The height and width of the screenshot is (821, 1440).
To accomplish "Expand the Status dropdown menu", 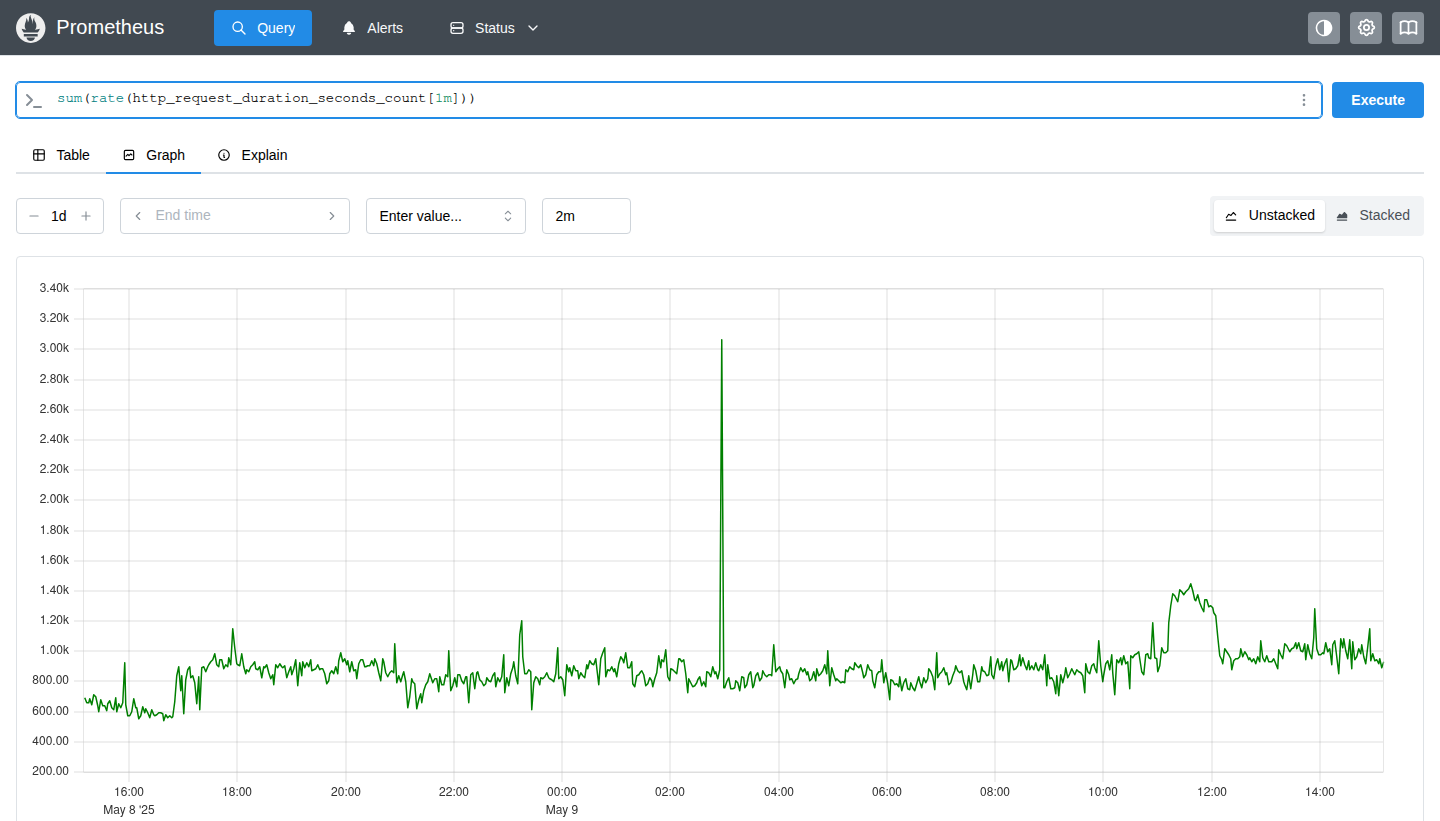I will (x=494, y=28).
